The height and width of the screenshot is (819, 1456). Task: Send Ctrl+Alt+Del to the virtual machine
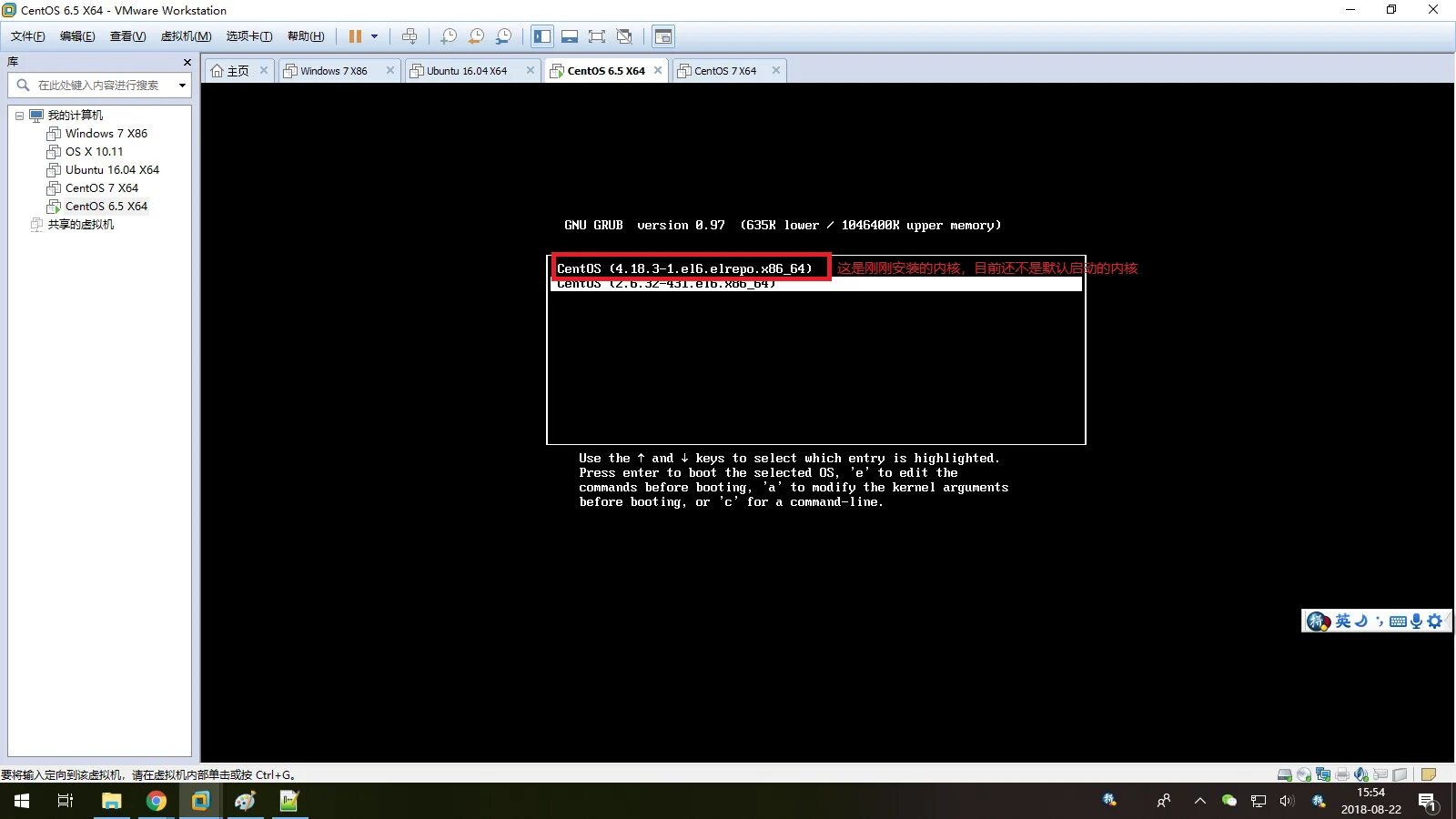[409, 36]
